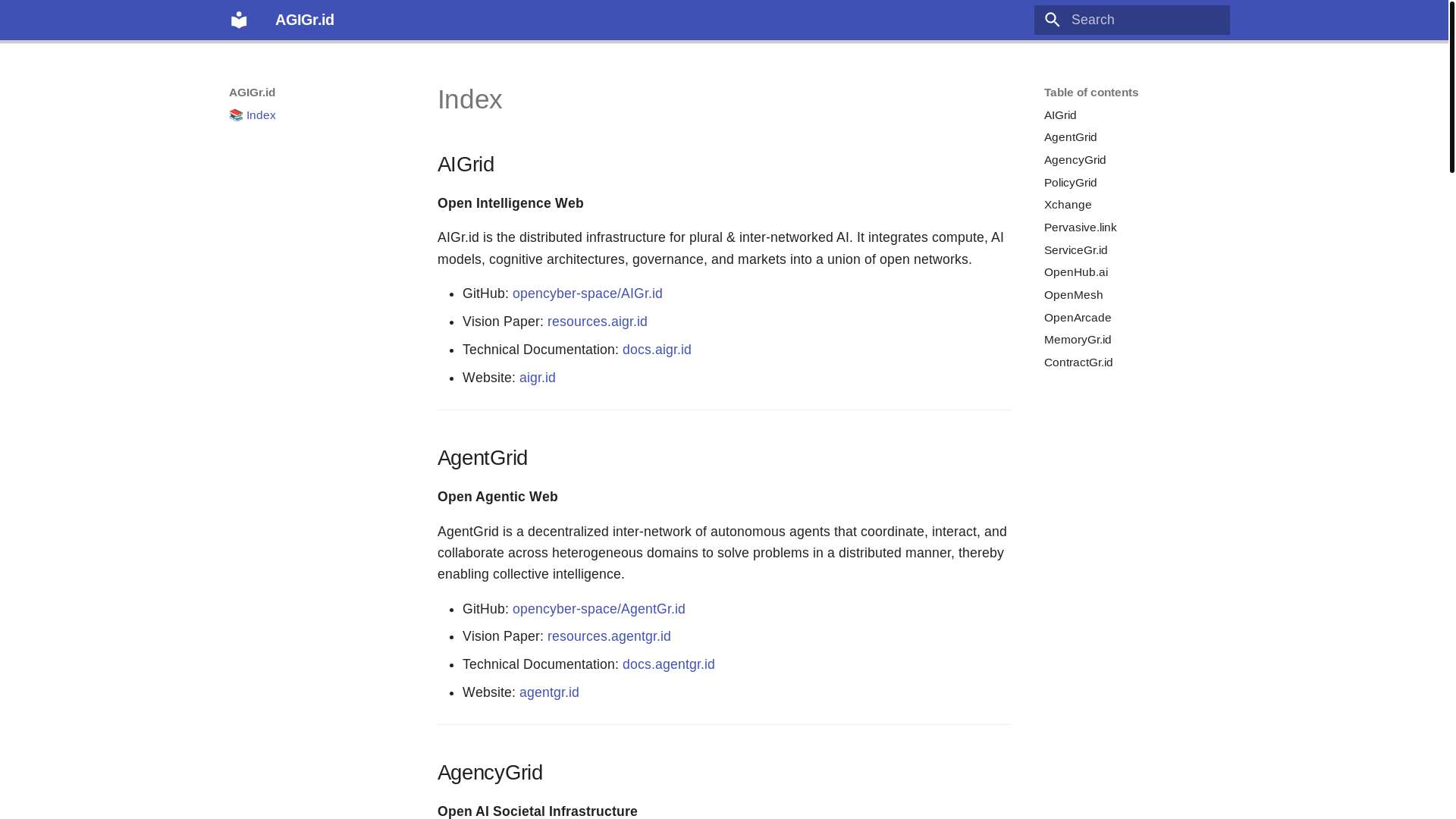
Task: Select OpenArcade in table of contents
Action: [x=1077, y=318]
